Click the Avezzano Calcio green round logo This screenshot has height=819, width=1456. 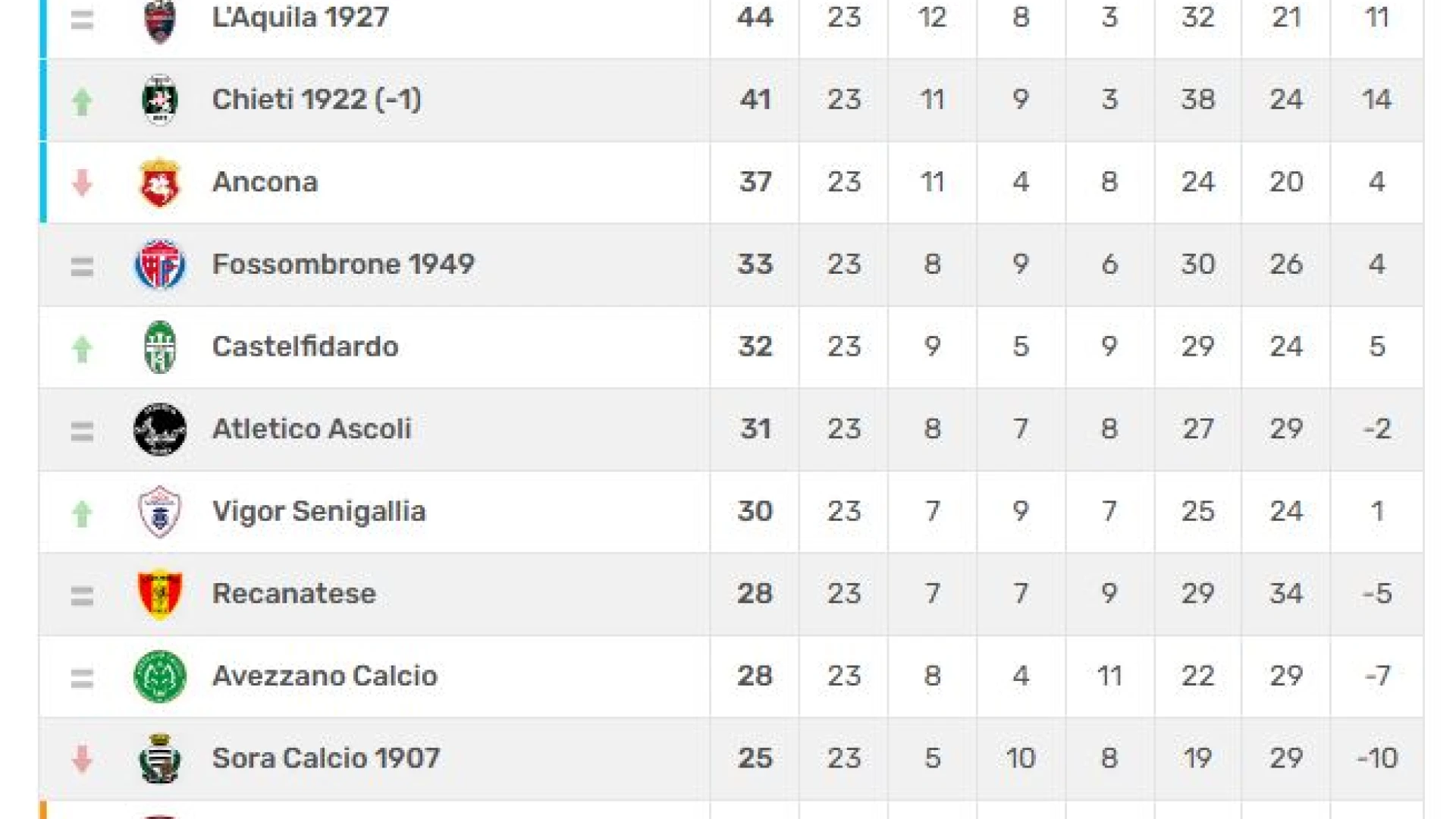click(x=159, y=676)
